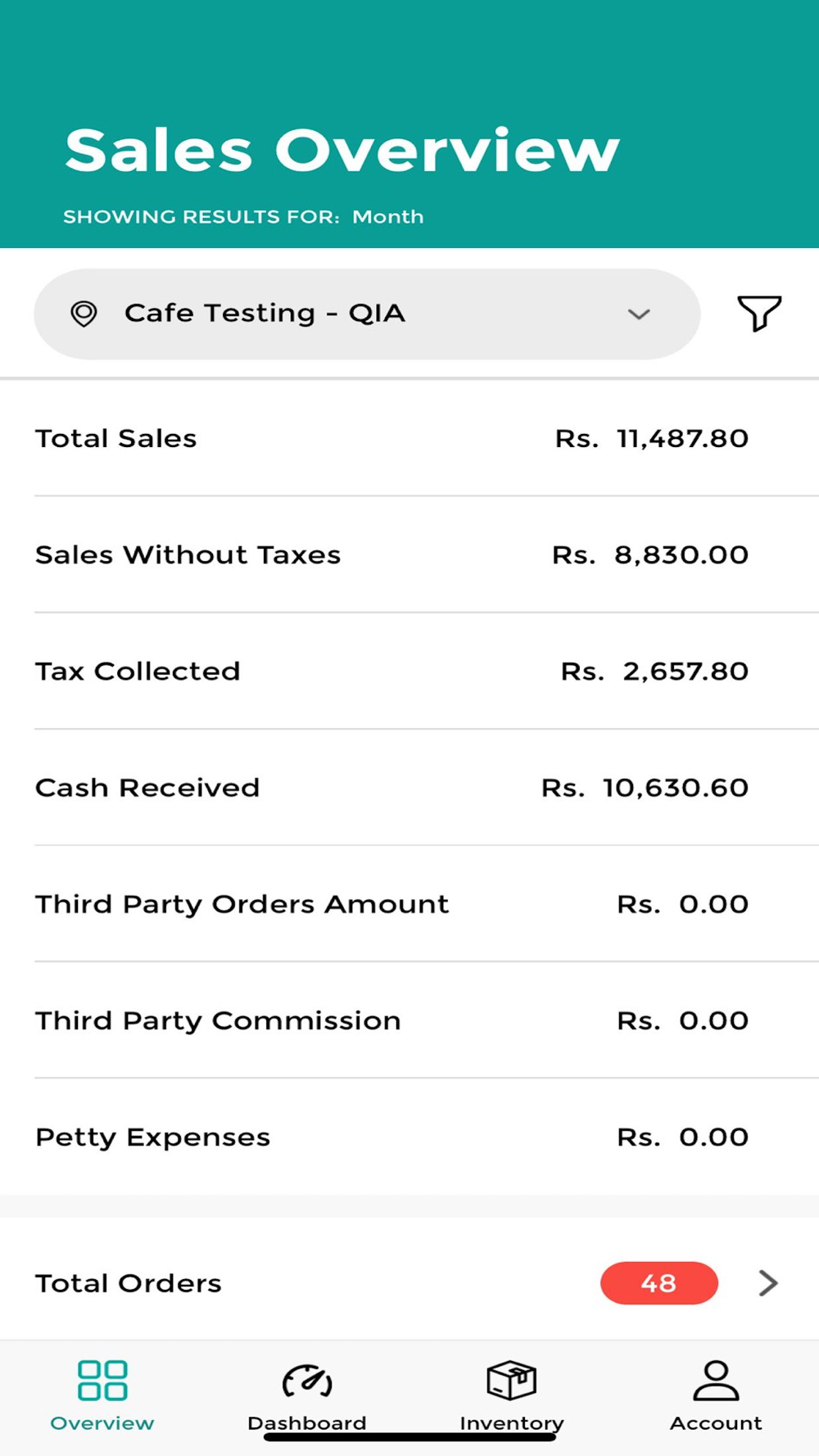Screen dimensions: 819x1456
Task: Switch to the Dashboard tab label
Action: point(307,1423)
